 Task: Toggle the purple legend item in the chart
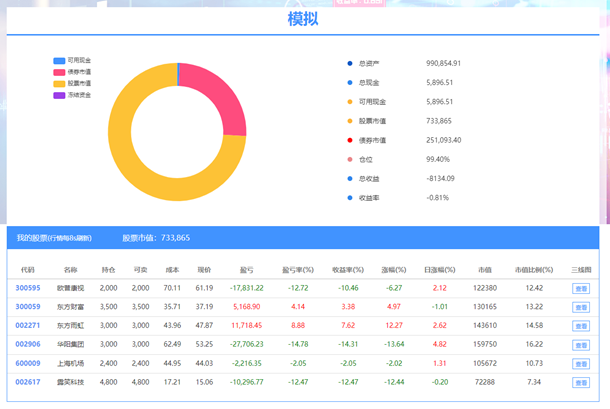click(x=71, y=95)
